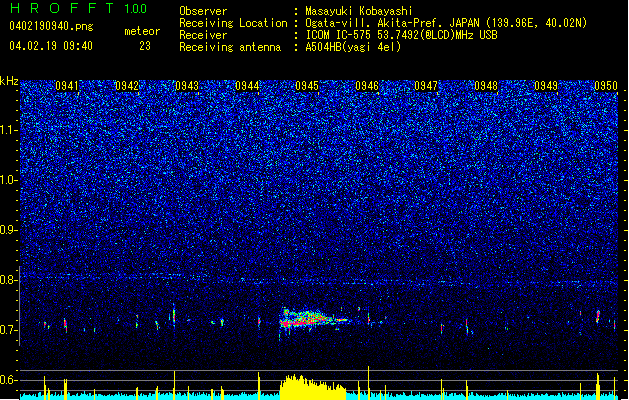Click the 0.7 kHz axis label
This screenshot has width=629, height=400.
point(8,330)
